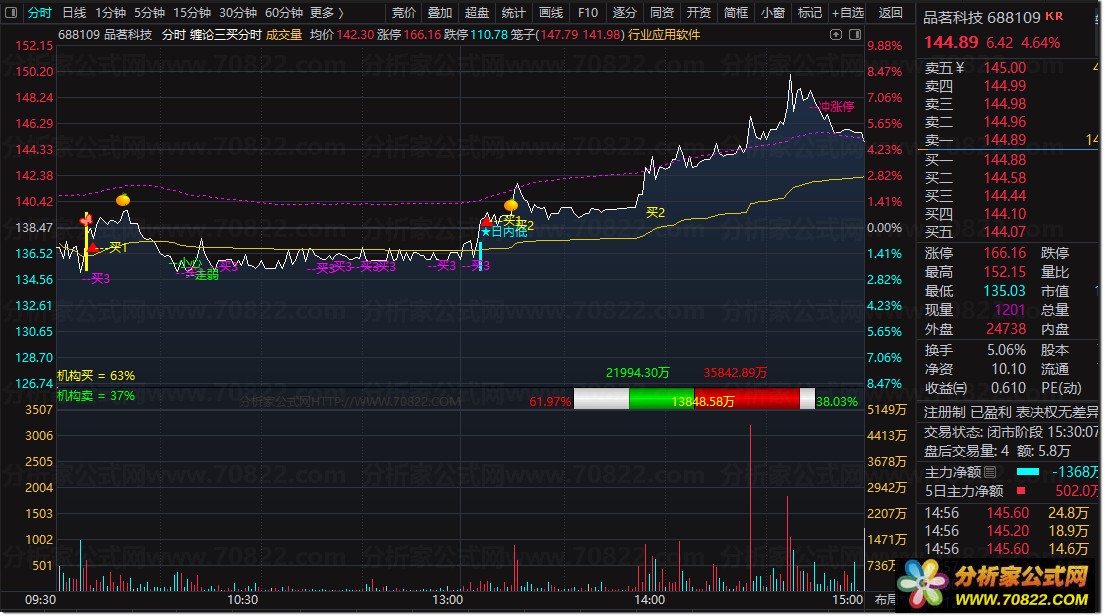Click the 冲涨停 label on the chart
The image size is (1105, 616).
click(837, 106)
